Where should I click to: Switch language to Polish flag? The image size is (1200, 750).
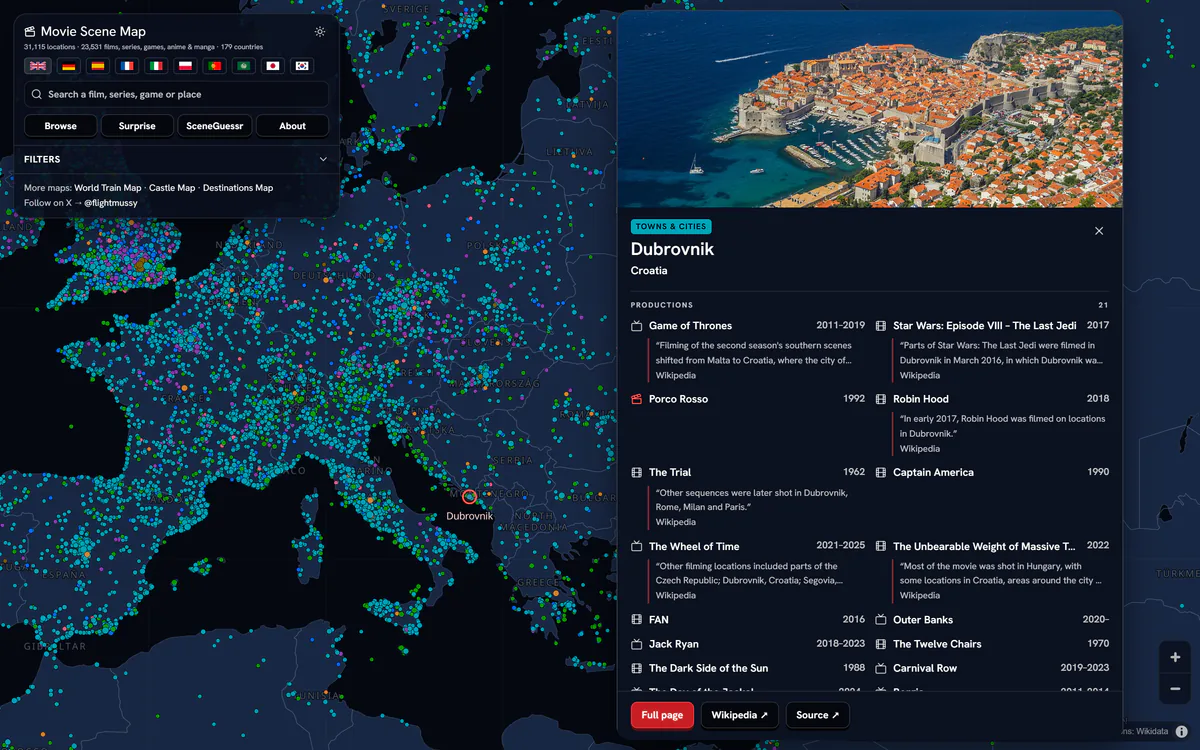coord(184,66)
